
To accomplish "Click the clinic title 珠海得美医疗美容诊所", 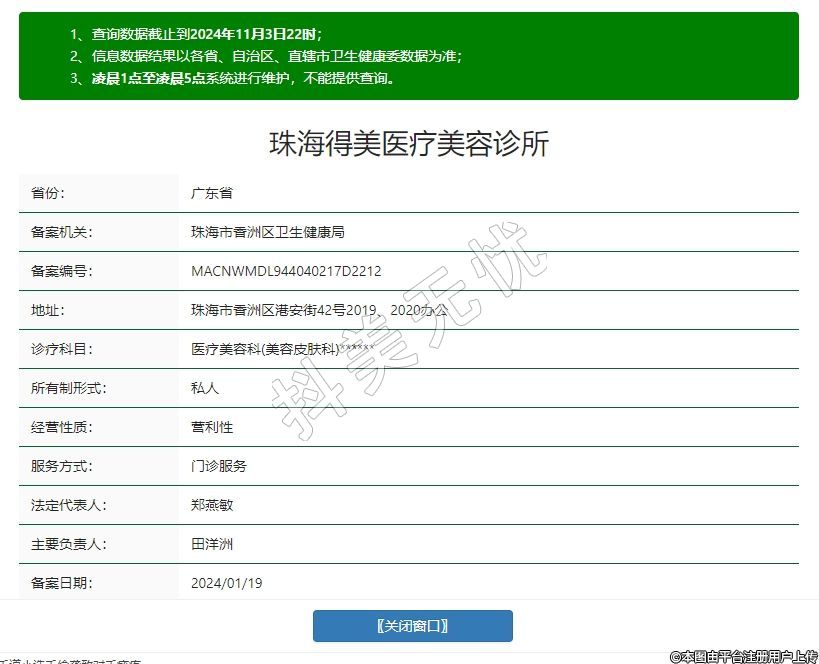I will click(409, 143).
